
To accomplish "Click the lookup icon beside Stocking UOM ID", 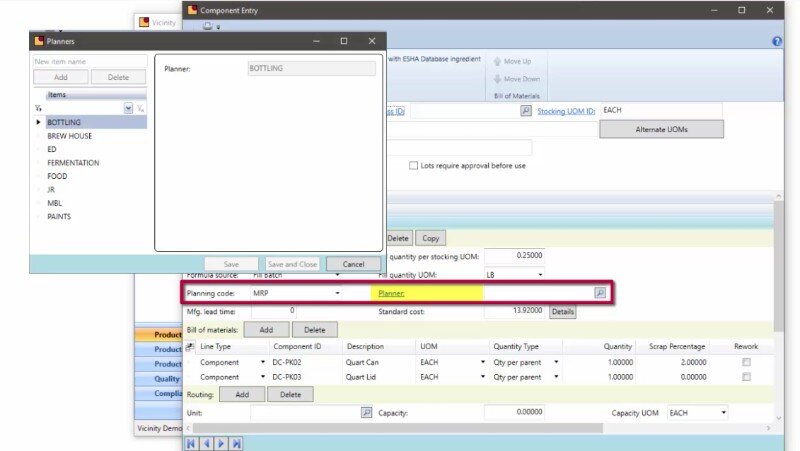I will click(x=526, y=111).
